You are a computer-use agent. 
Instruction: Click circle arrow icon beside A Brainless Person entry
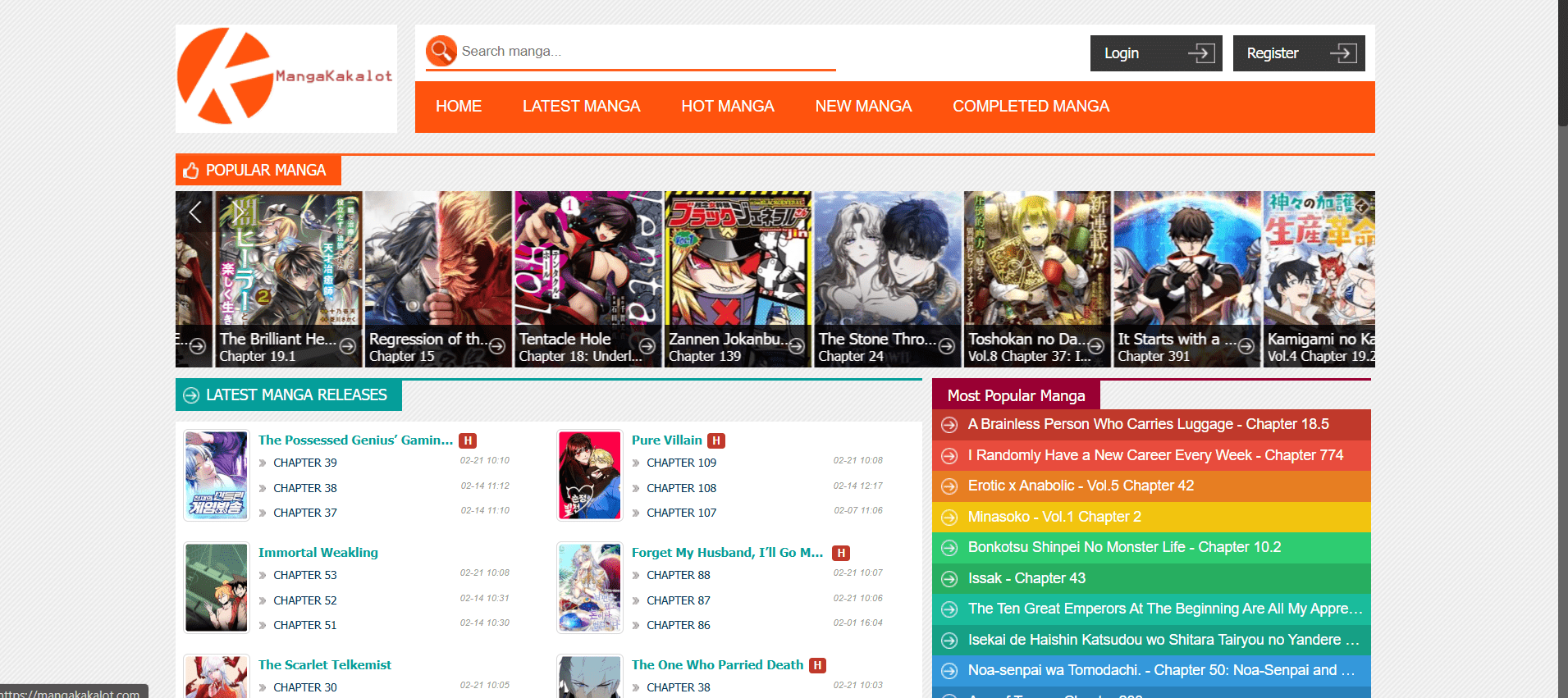point(949,425)
